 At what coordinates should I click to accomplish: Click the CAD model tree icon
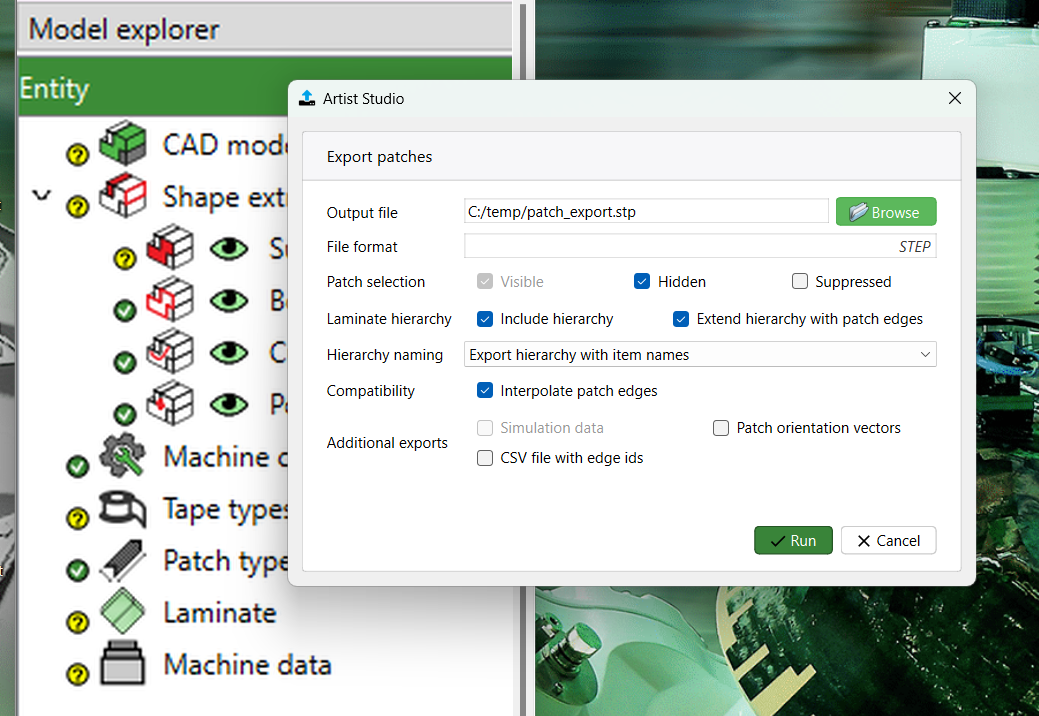[x=123, y=144]
